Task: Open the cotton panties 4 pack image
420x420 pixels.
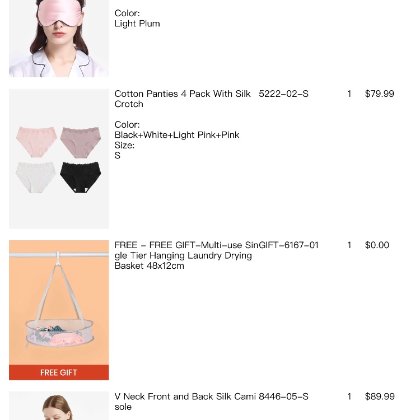Action: (59, 159)
